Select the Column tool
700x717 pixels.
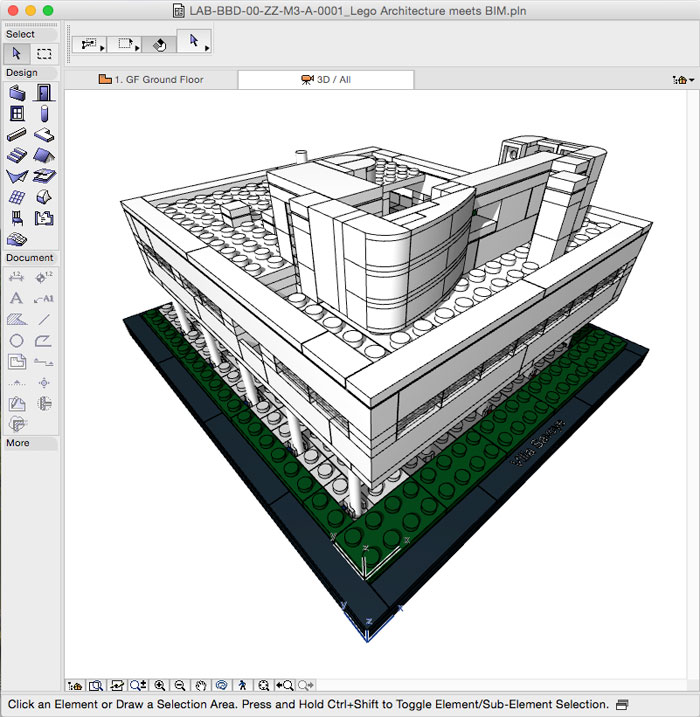(44, 114)
